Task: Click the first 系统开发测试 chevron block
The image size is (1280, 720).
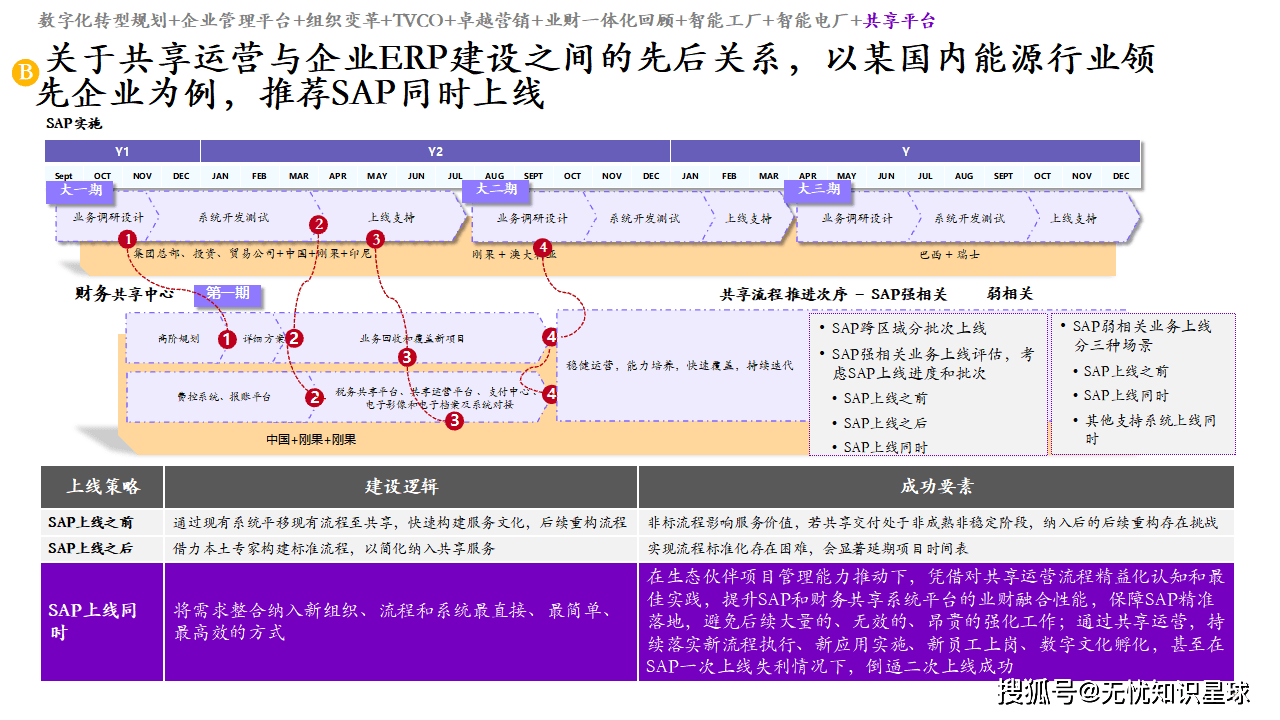Action: [x=233, y=218]
